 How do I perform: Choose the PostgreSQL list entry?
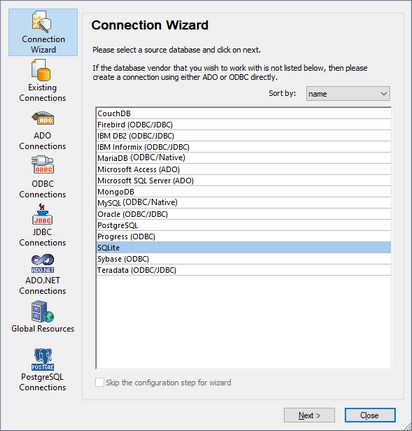pyautogui.click(x=244, y=225)
